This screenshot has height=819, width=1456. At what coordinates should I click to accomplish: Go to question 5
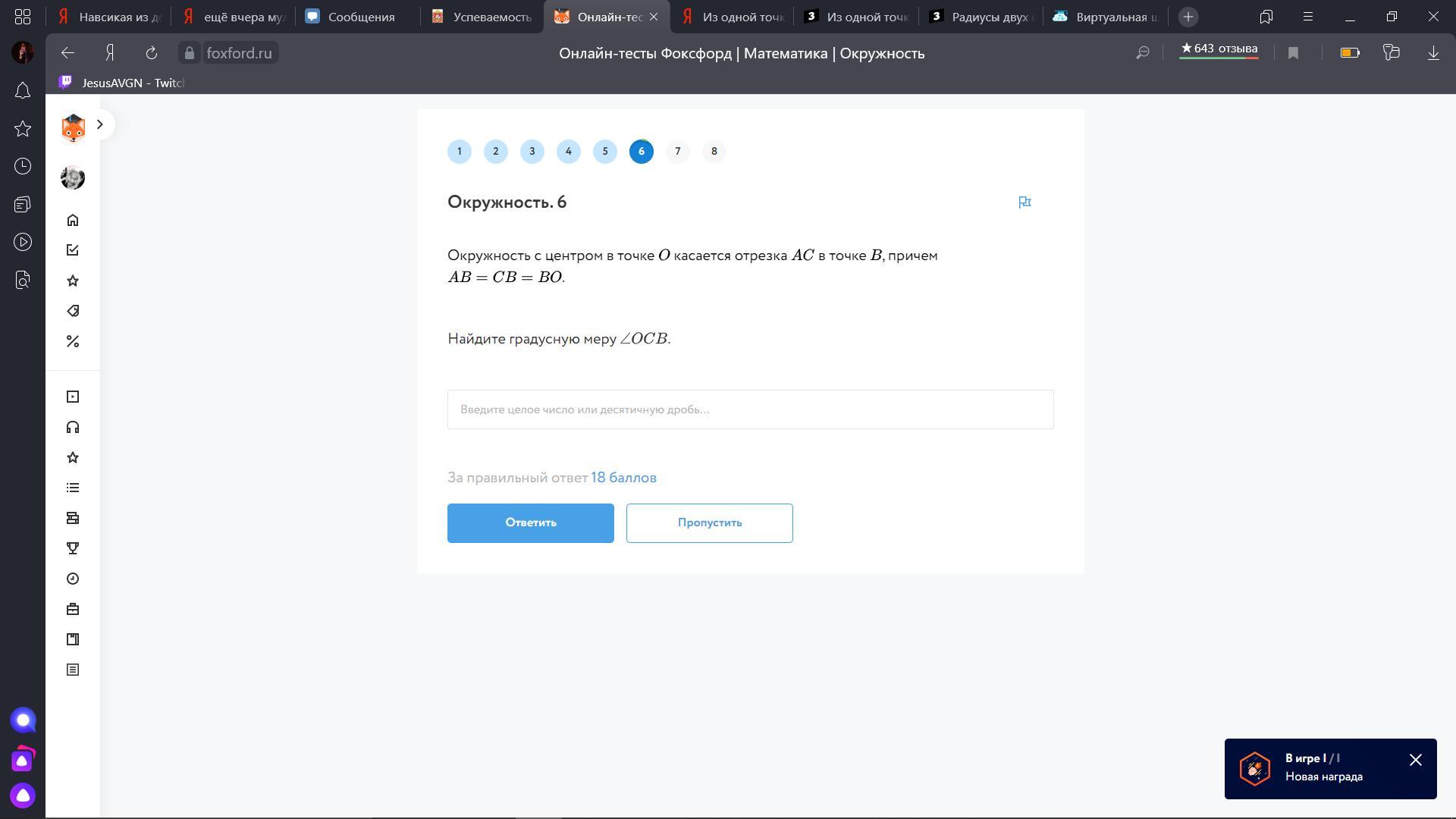click(x=605, y=152)
